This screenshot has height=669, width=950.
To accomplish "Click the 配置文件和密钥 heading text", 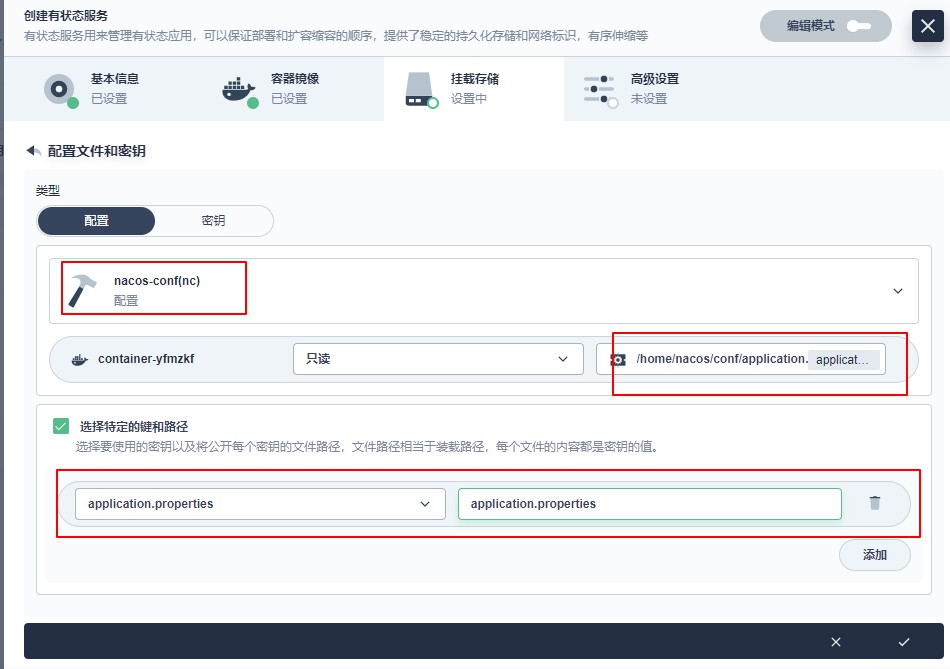I will (96, 151).
